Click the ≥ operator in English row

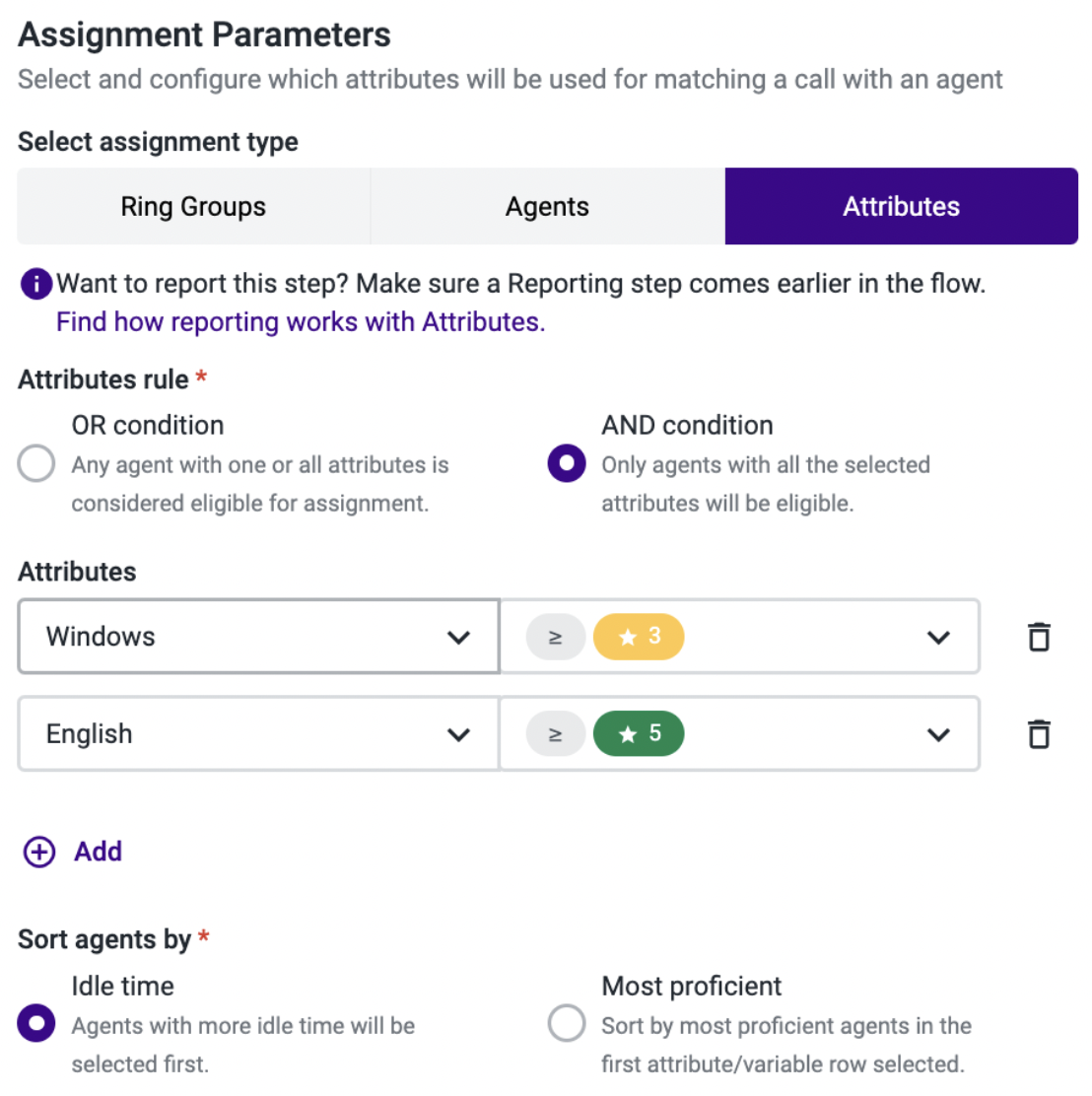pyautogui.click(x=555, y=734)
